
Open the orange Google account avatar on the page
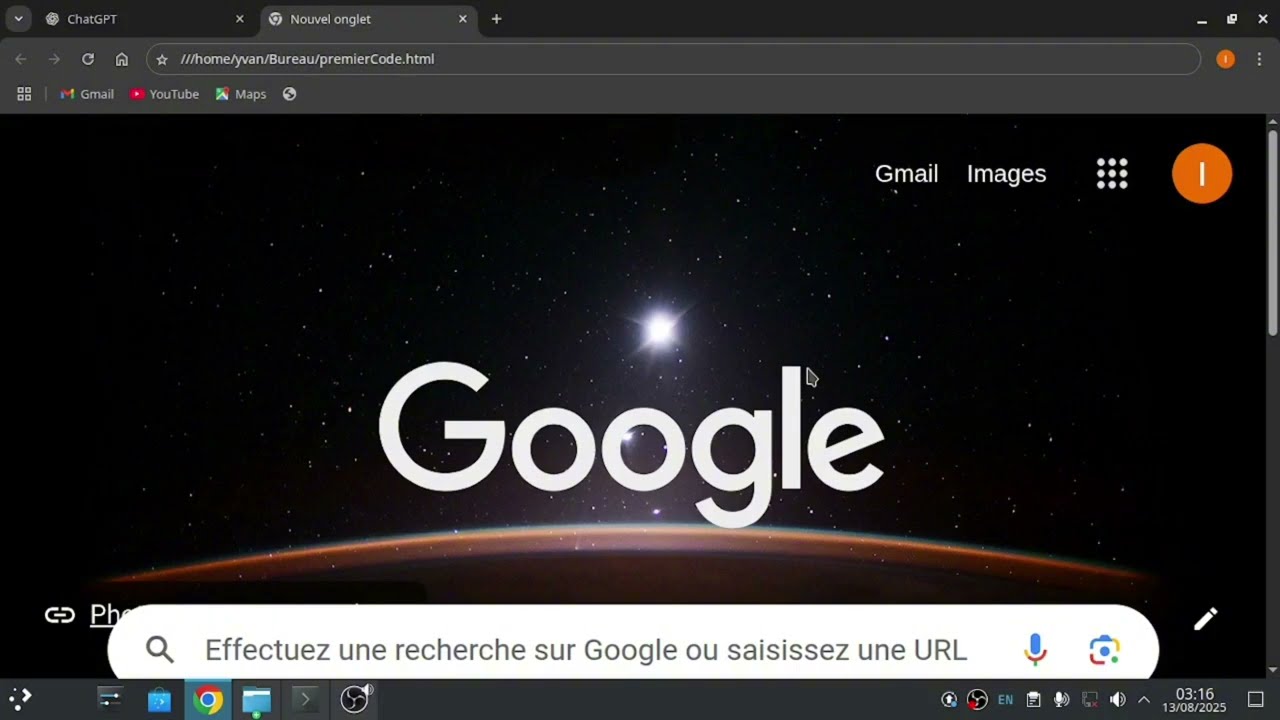[1202, 174]
